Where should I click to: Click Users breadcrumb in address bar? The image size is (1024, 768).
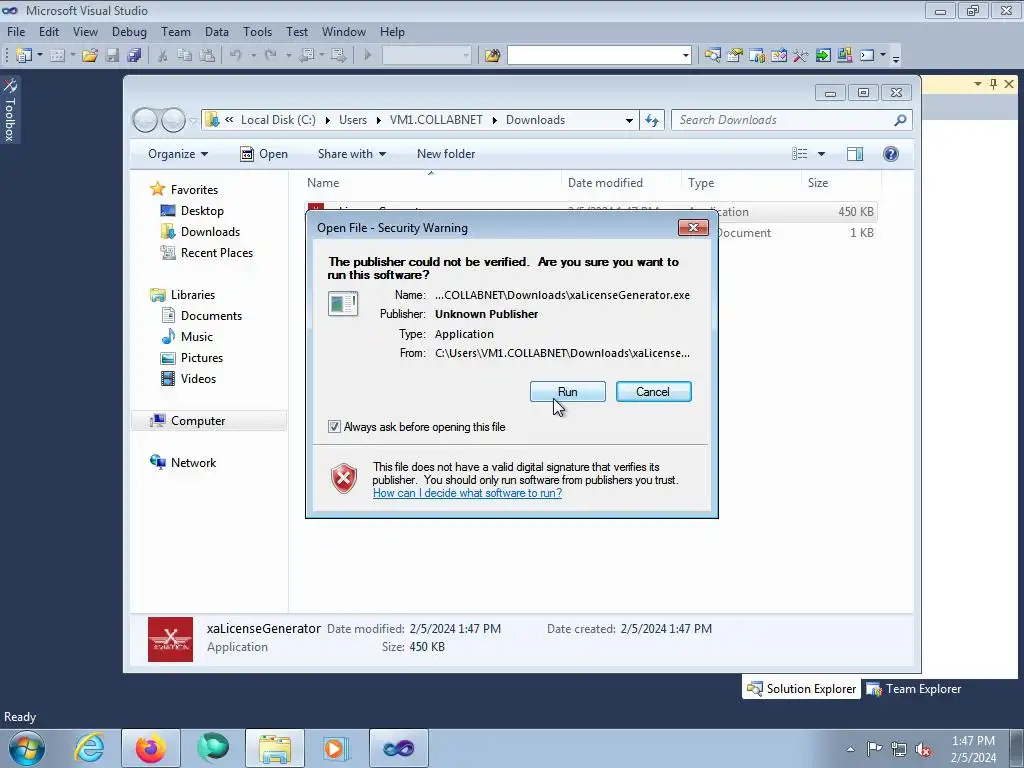tap(353, 120)
